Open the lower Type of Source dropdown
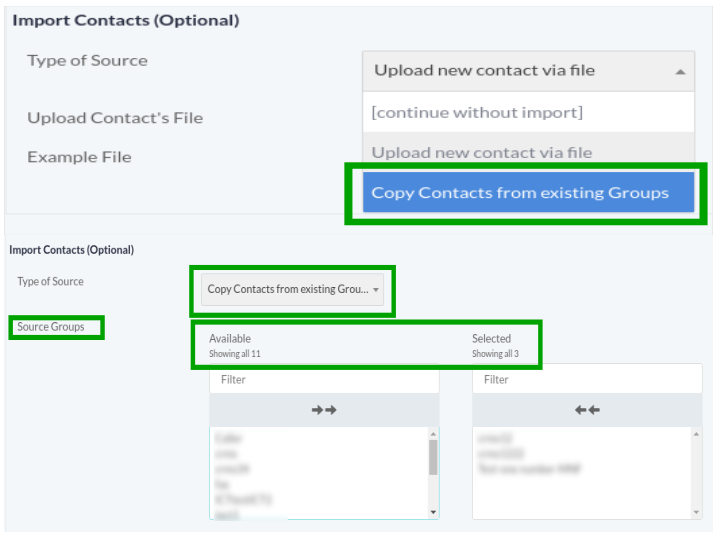The height and width of the screenshot is (539, 719). 292,290
